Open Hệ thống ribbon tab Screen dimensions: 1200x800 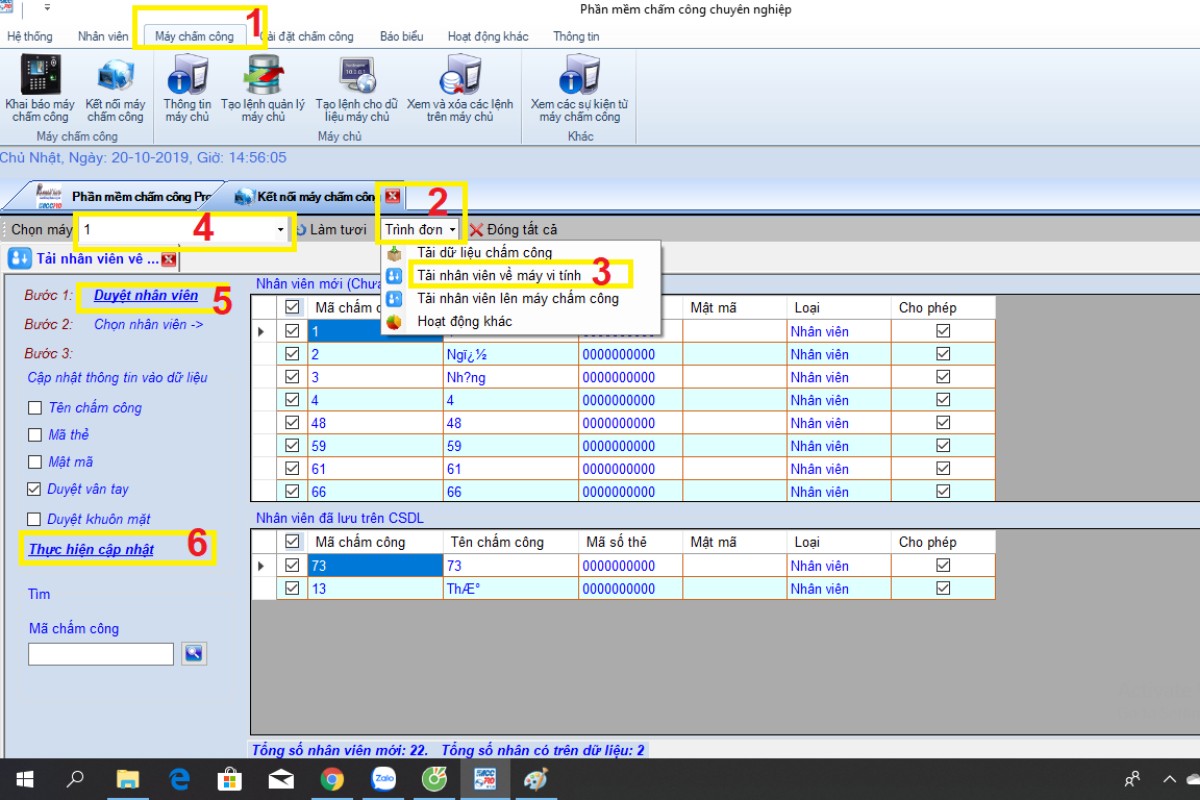point(30,36)
